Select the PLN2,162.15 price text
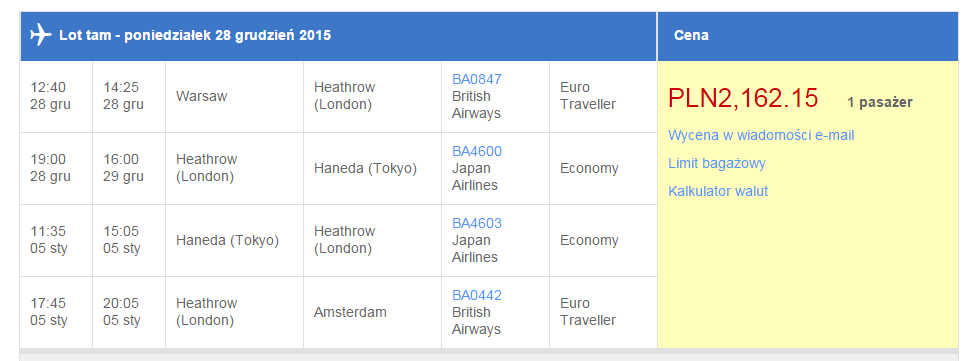This screenshot has height=361, width=966. pyautogui.click(x=743, y=99)
